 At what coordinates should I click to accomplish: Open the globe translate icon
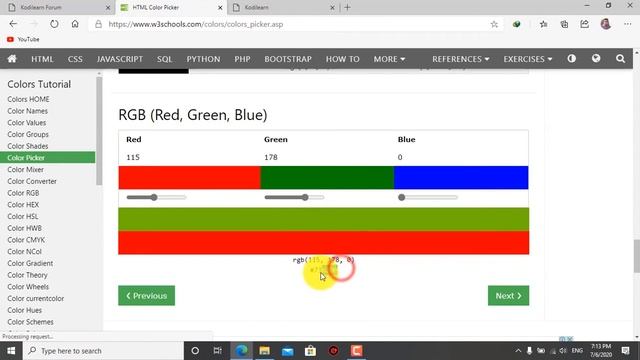596,59
